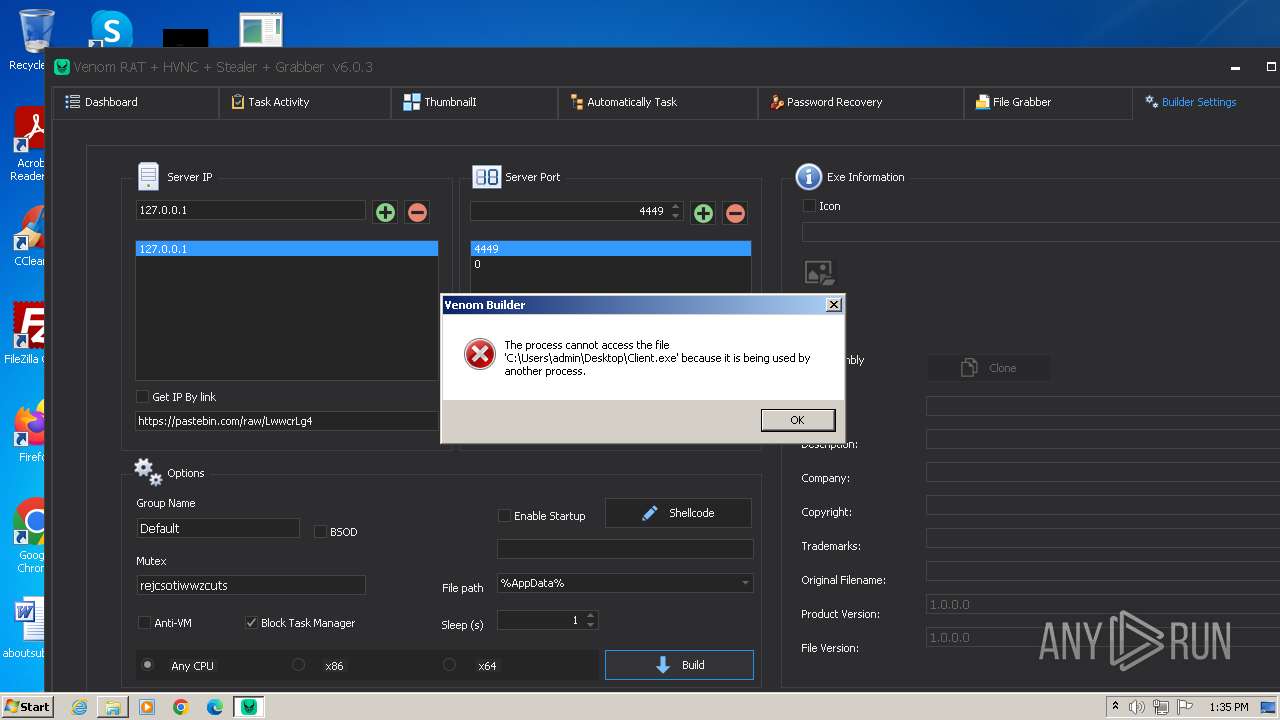The width and height of the screenshot is (1280, 720).
Task: Remove Server Port with red minus
Action: click(x=735, y=212)
